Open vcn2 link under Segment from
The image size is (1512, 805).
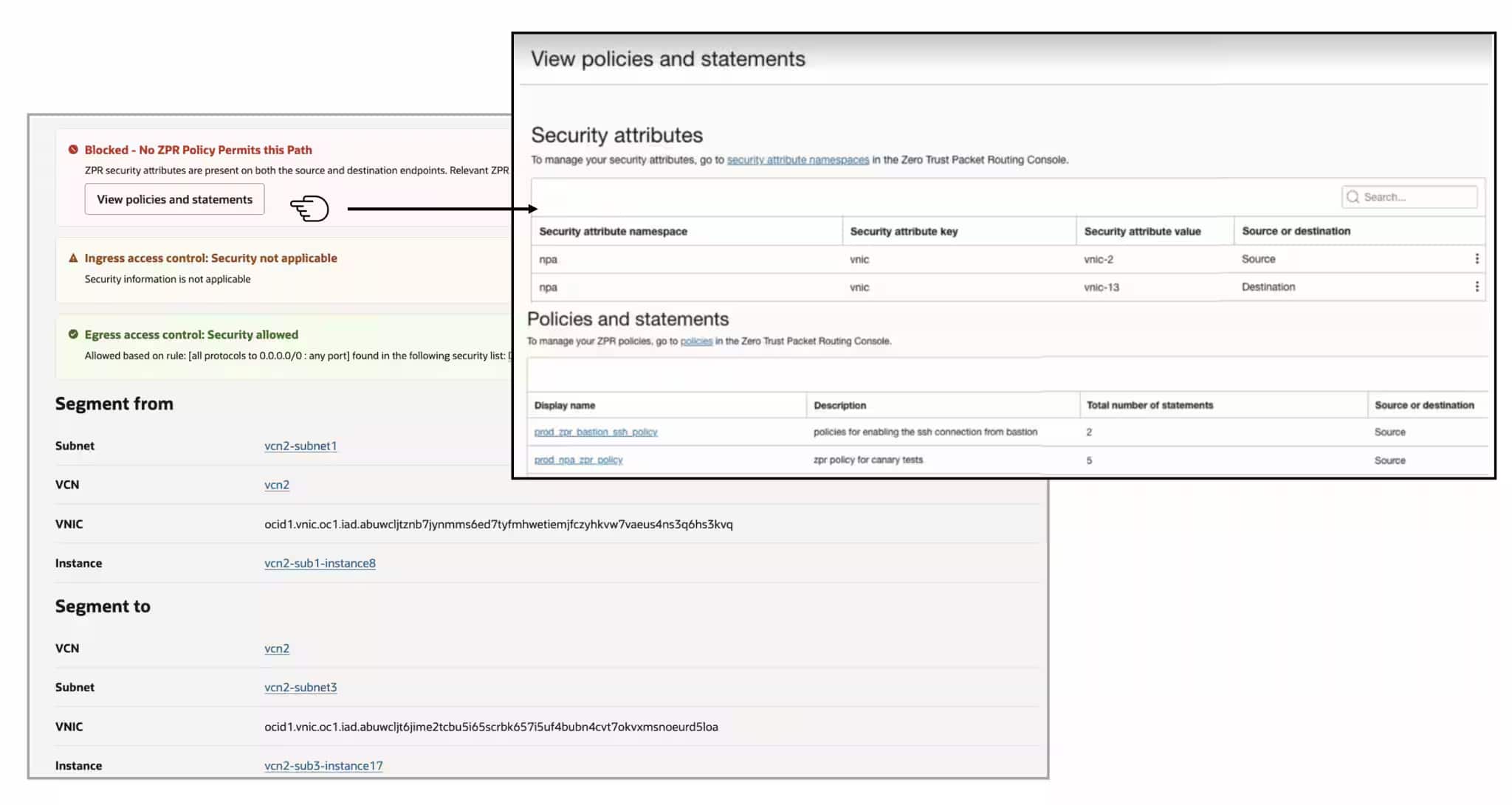[x=277, y=485]
